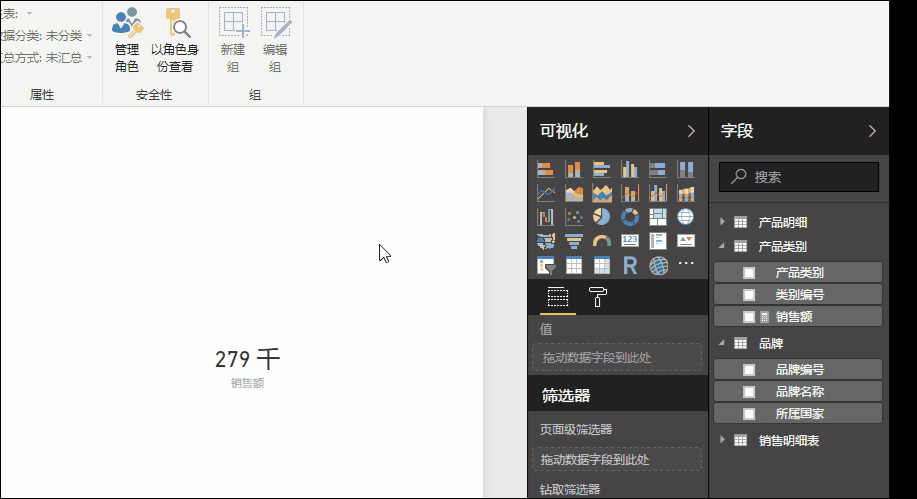This screenshot has width=917, height=499.
Task: Insert a table visual
Action: coord(573,266)
